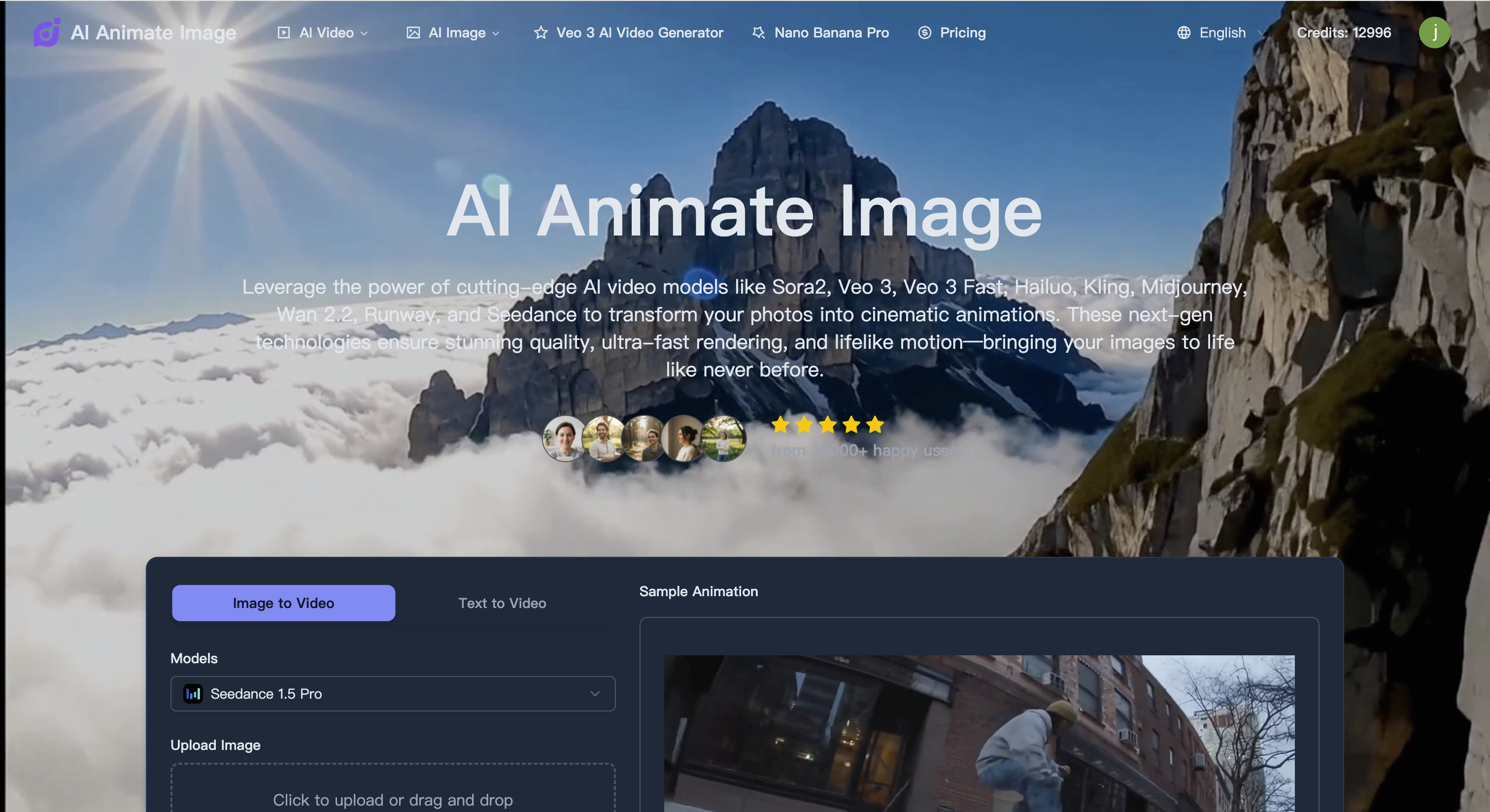Click the upload image drop zone

(393, 788)
